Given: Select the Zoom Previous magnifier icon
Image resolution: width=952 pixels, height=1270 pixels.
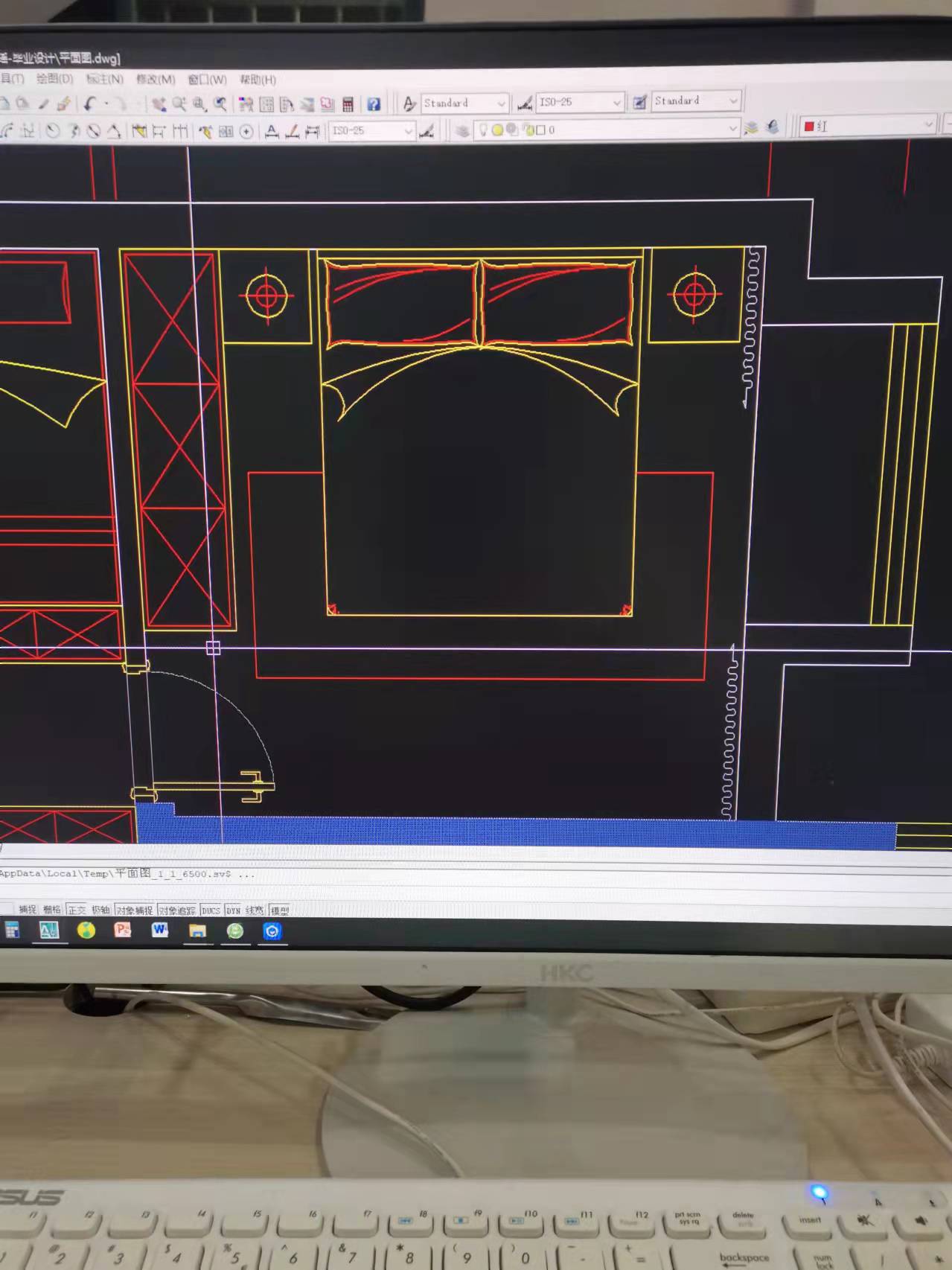Looking at the screenshot, I should coord(220,104).
